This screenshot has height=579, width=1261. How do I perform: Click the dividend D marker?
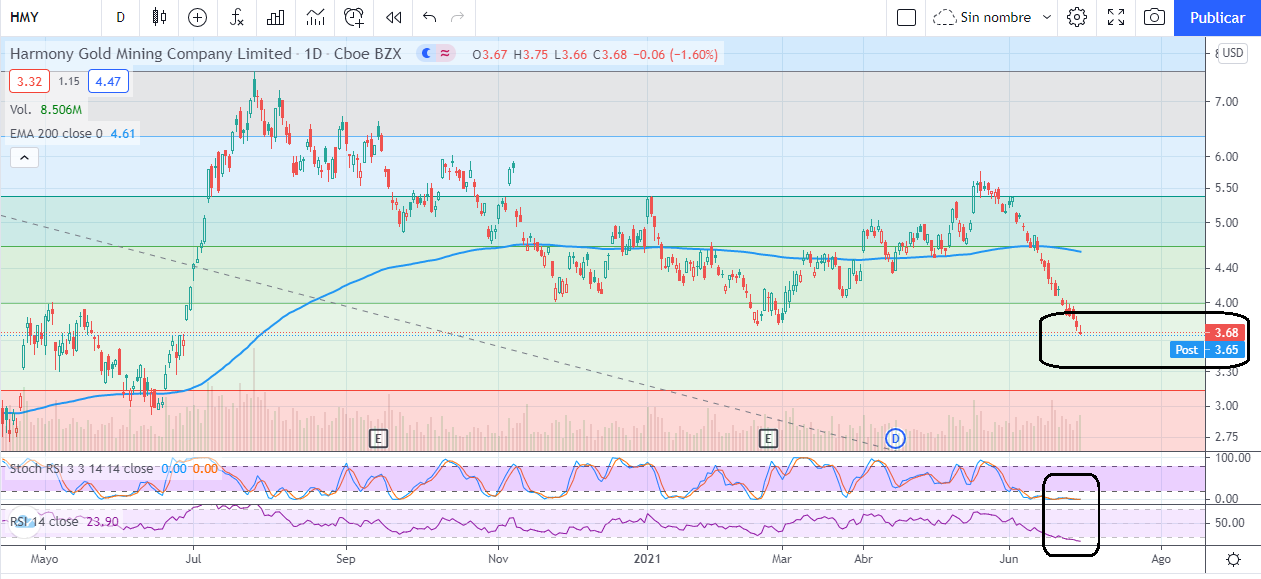coord(896,438)
